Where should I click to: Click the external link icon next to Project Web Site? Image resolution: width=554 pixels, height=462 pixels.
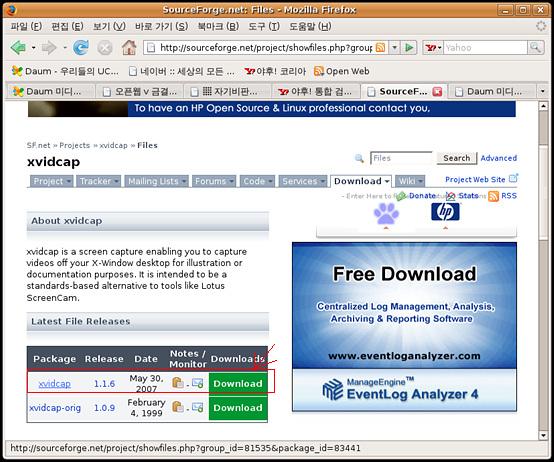point(513,178)
